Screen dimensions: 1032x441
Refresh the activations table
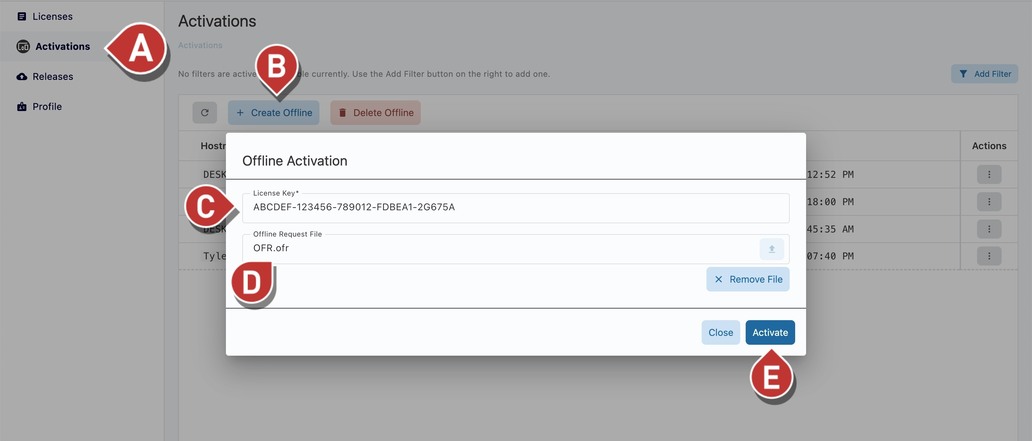[205, 113]
